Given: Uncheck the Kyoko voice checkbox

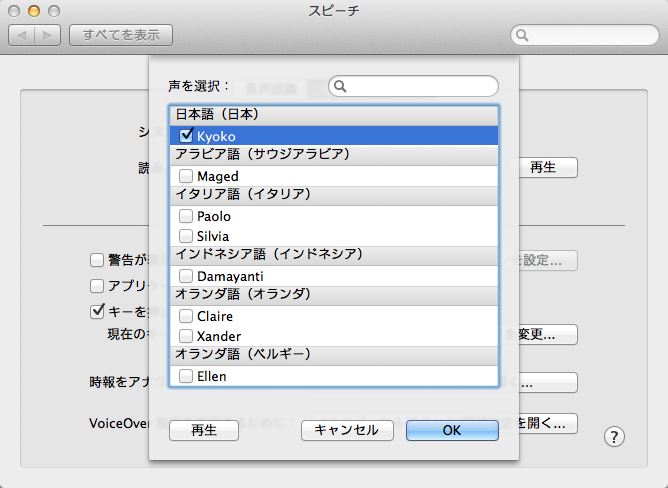Looking at the screenshot, I should [186, 136].
